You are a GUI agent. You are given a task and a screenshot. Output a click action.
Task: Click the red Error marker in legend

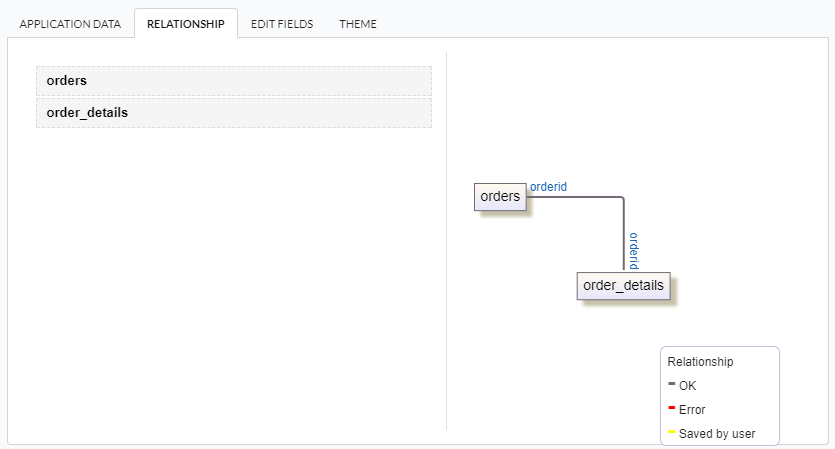[x=671, y=408]
